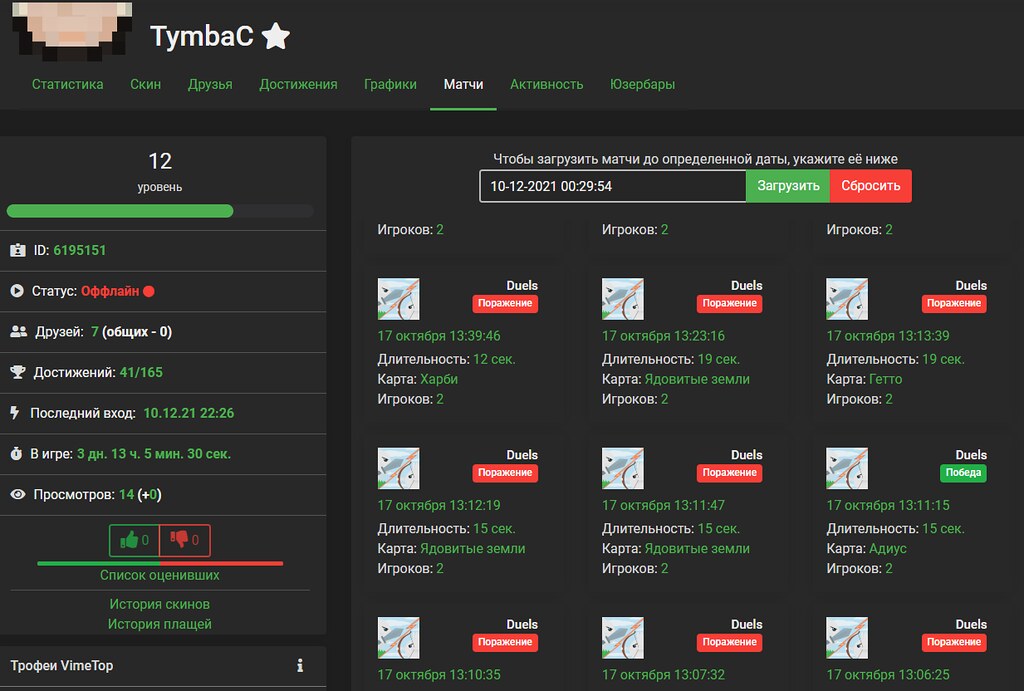Click the green level progress bar
The height and width of the screenshot is (691, 1024).
click(120, 211)
